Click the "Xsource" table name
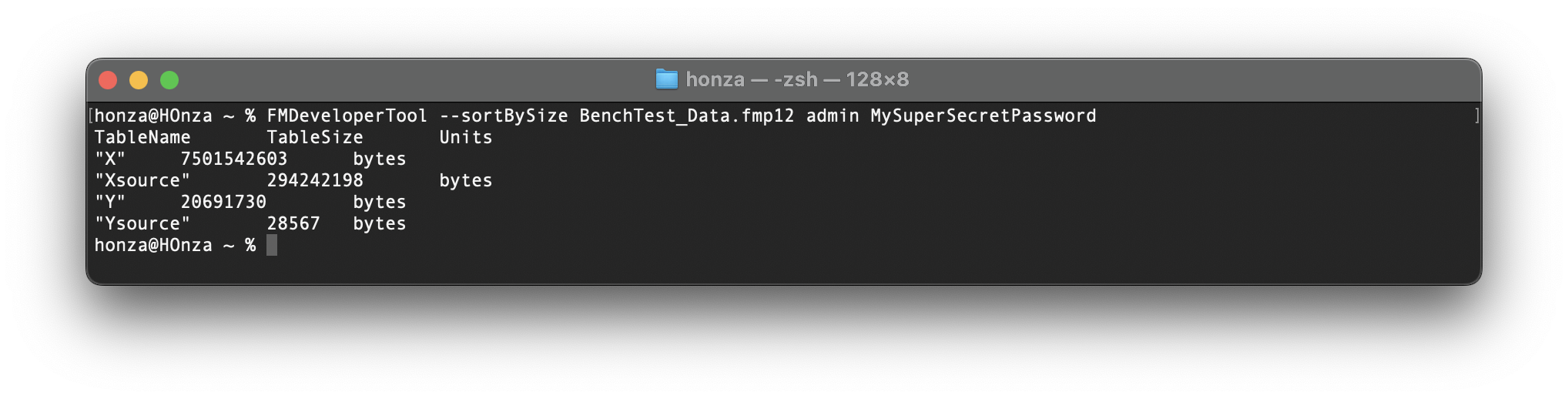 [142, 181]
